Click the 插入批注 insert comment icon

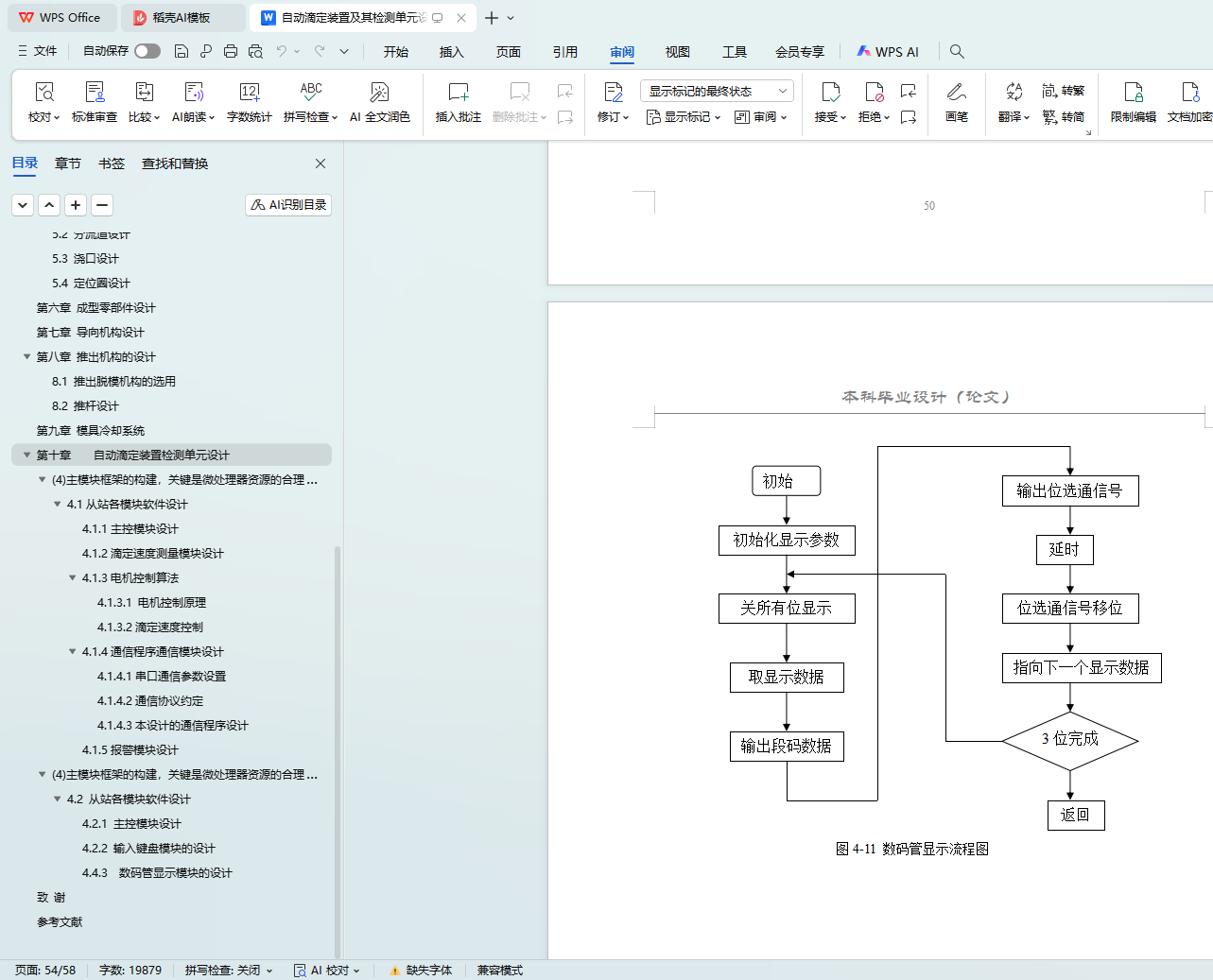[x=458, y=93]
